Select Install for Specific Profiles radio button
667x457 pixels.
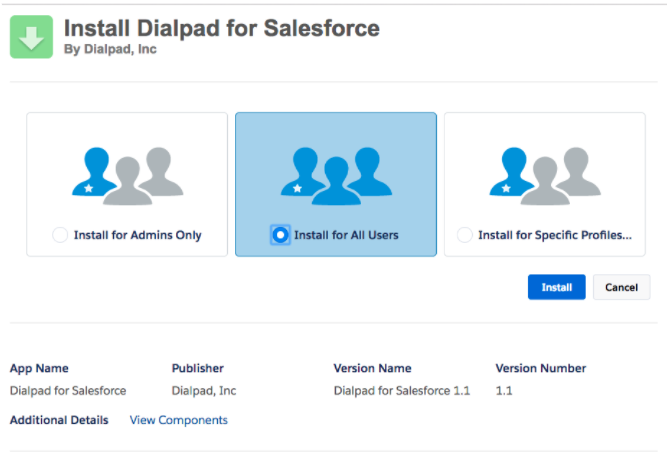coord(465,235)
